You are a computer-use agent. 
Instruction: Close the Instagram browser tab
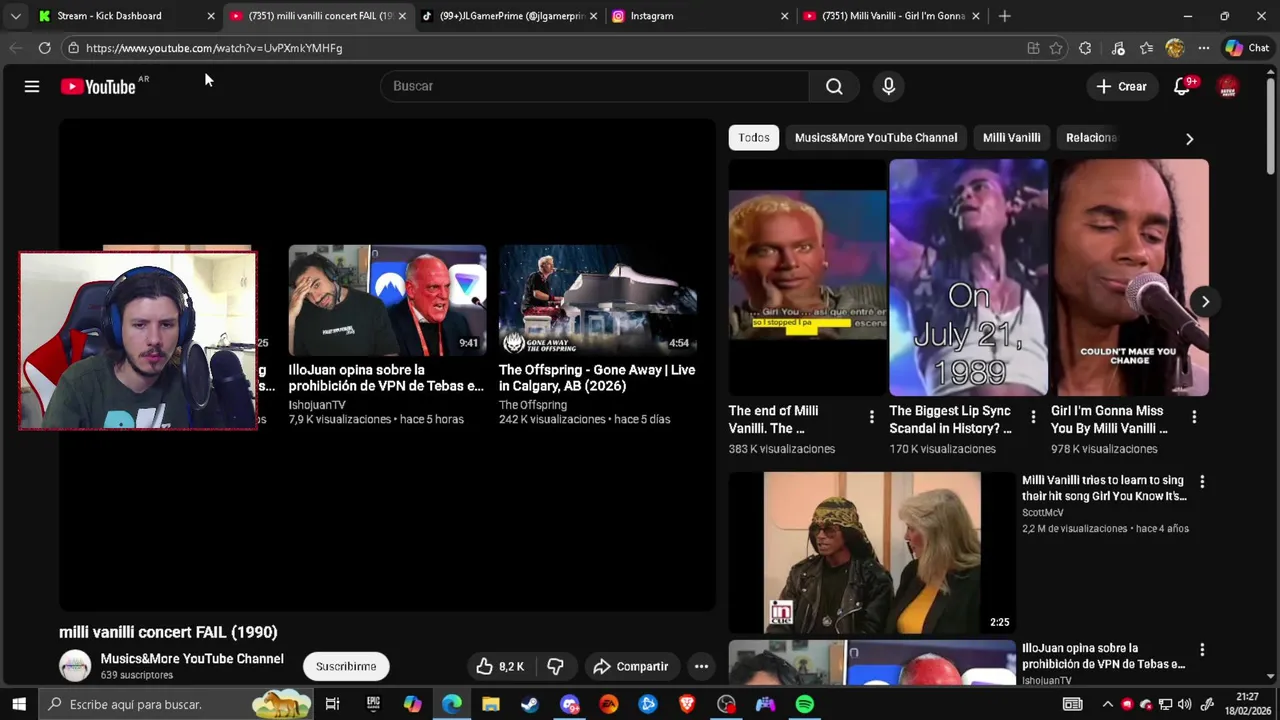[784, 16]
